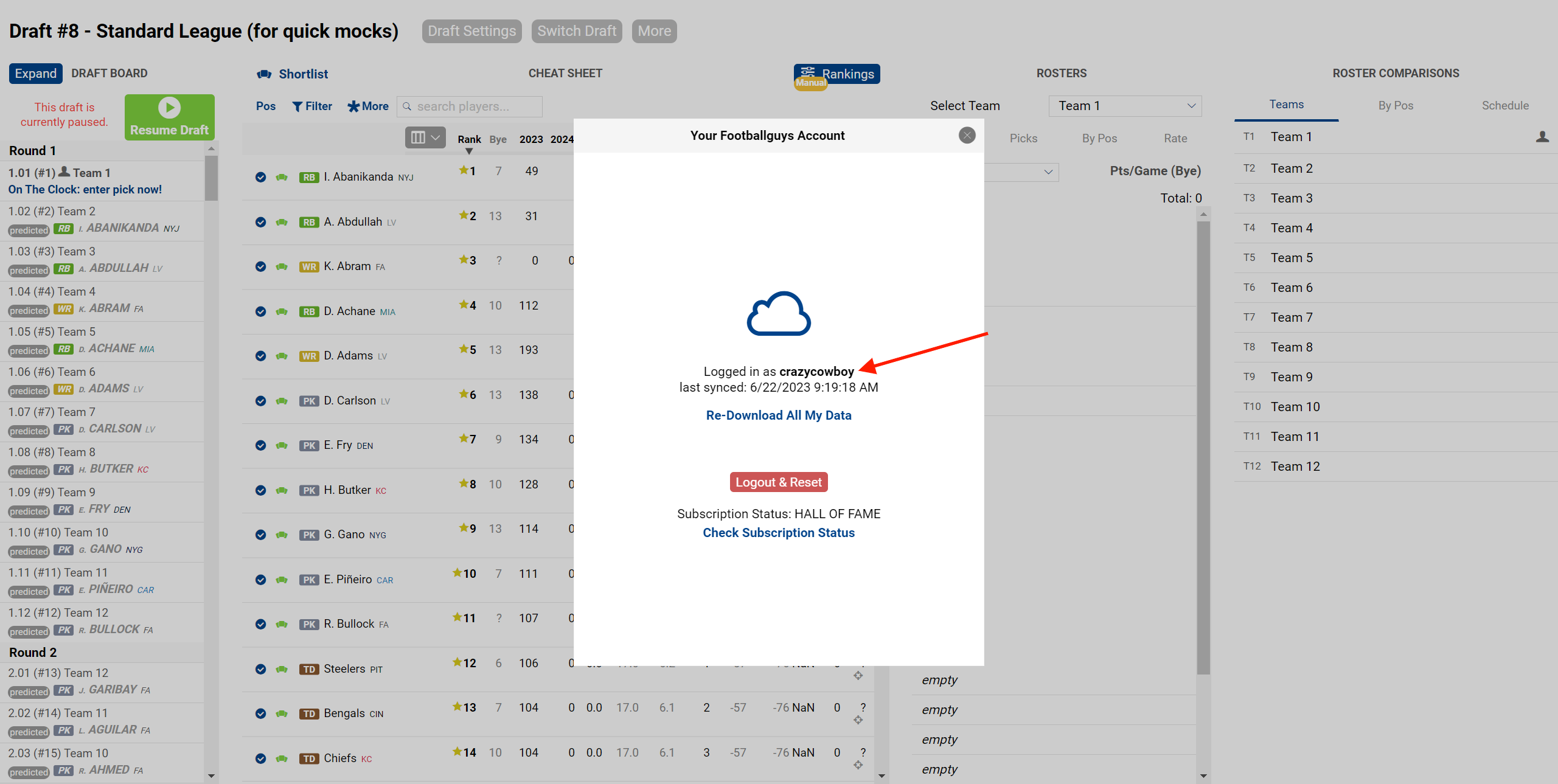Select pick 1.01 Team 1 on the clock
The width and height of the screenshot is (1558, 784).
click(102, 181)
